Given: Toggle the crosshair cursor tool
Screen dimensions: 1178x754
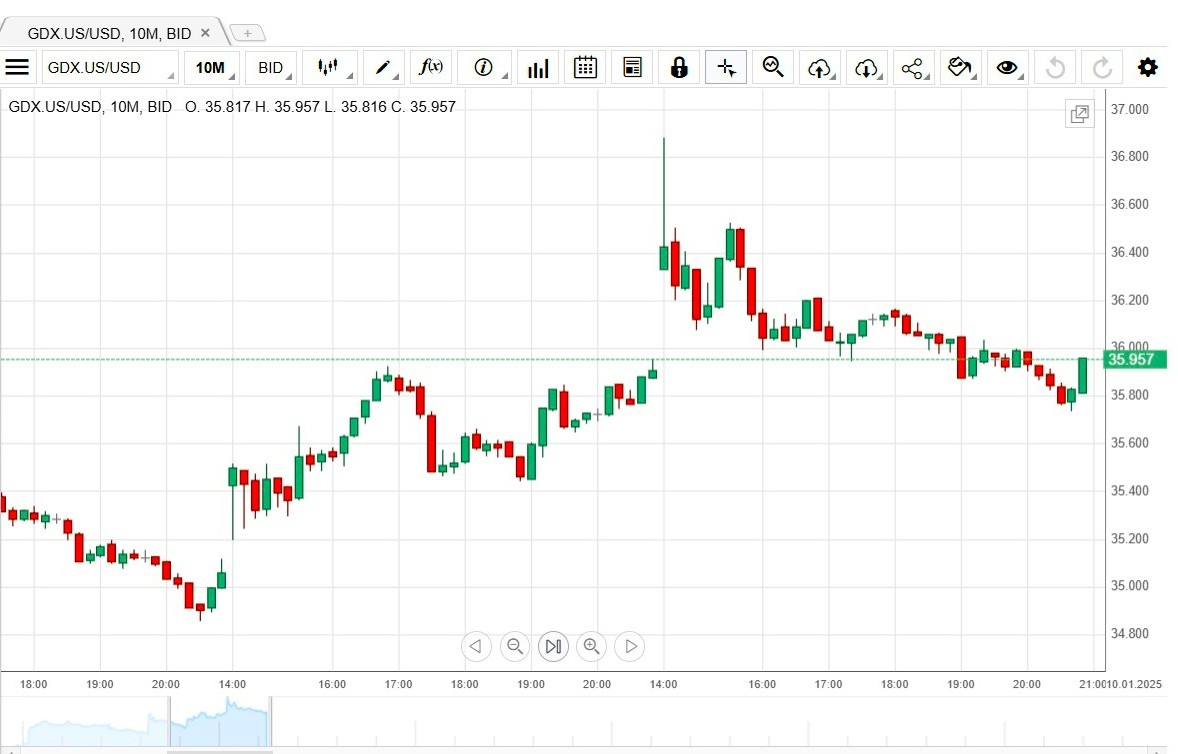Looking at the screenshot, I should (726, 68).
